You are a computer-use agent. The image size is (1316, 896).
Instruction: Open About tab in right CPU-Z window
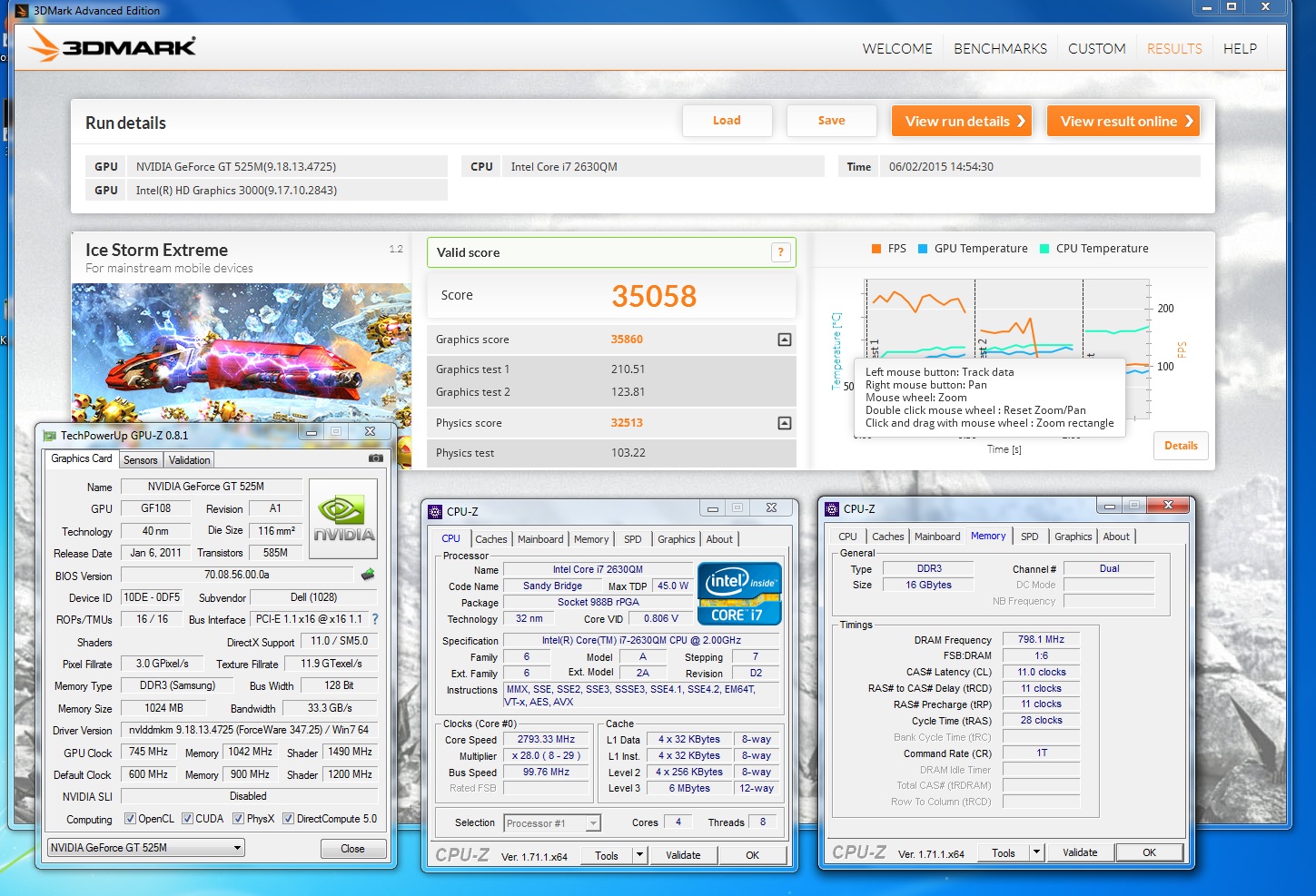1116,537
